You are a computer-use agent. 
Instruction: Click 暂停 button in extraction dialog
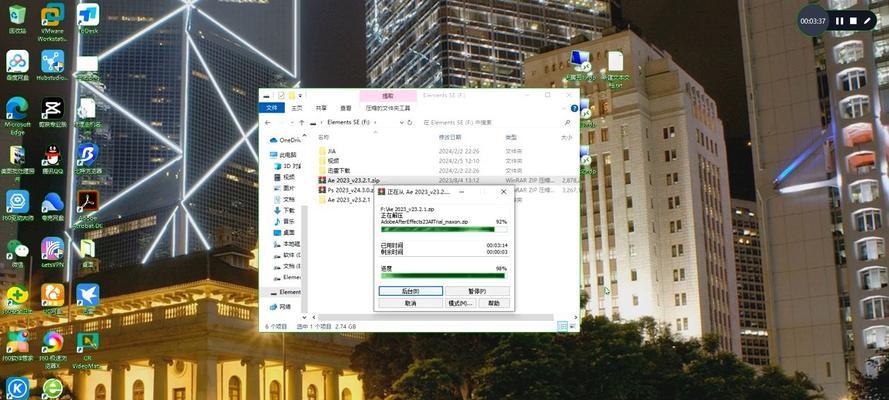point(477,291)
